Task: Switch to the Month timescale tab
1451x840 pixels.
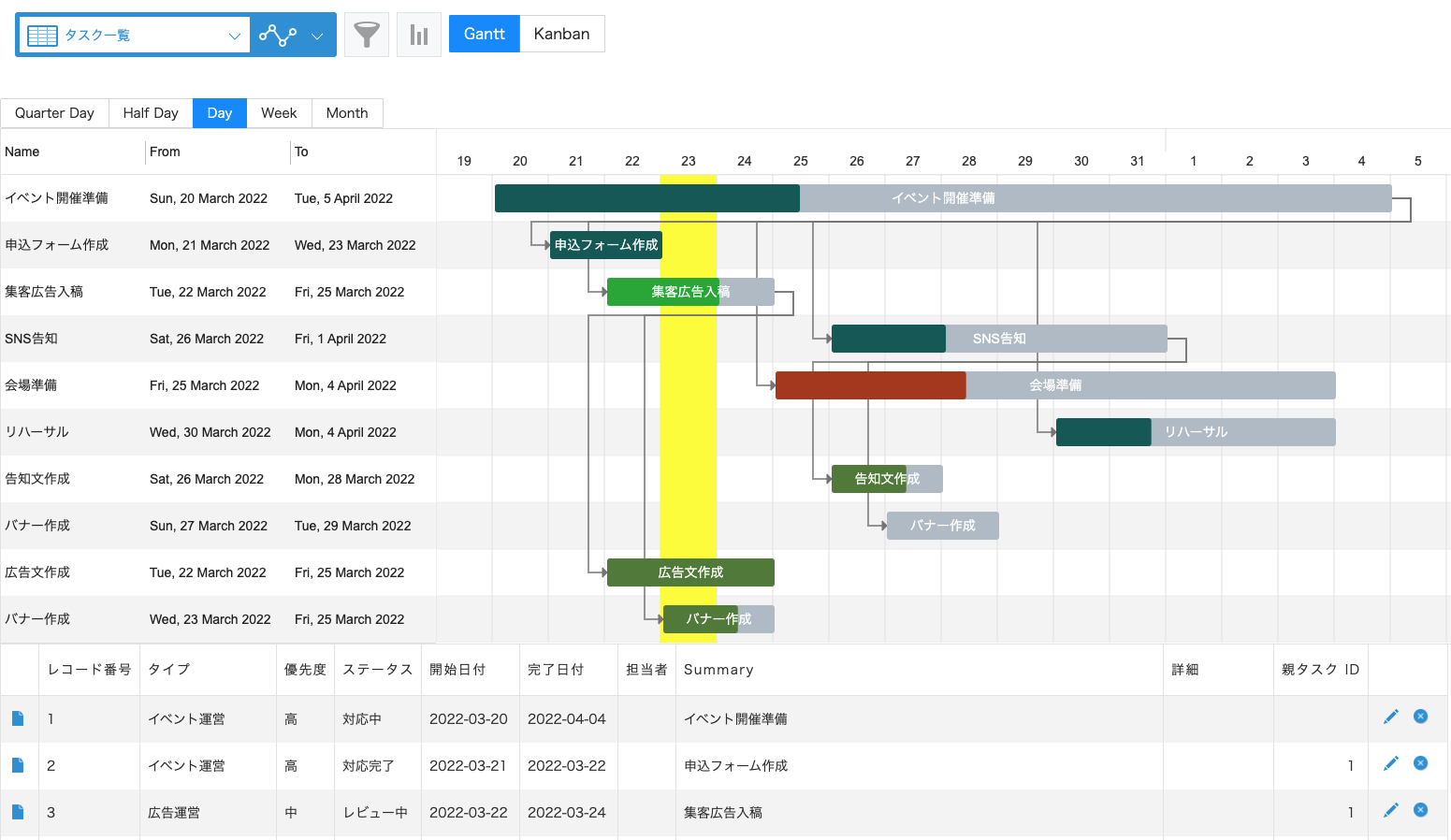Action: pos(347,112)
